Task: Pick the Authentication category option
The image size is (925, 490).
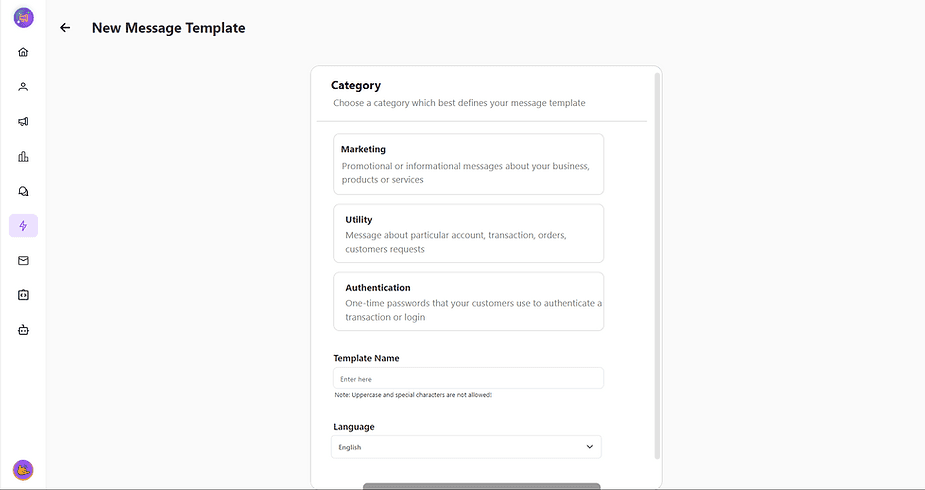Action: pyautogui.click(x=468, y=302)
